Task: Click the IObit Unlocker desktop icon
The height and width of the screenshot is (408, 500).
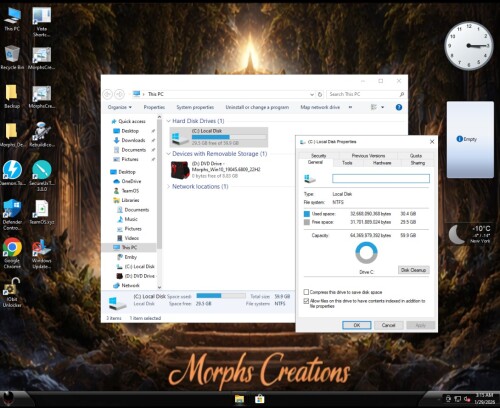Action: tap(12, 292)
